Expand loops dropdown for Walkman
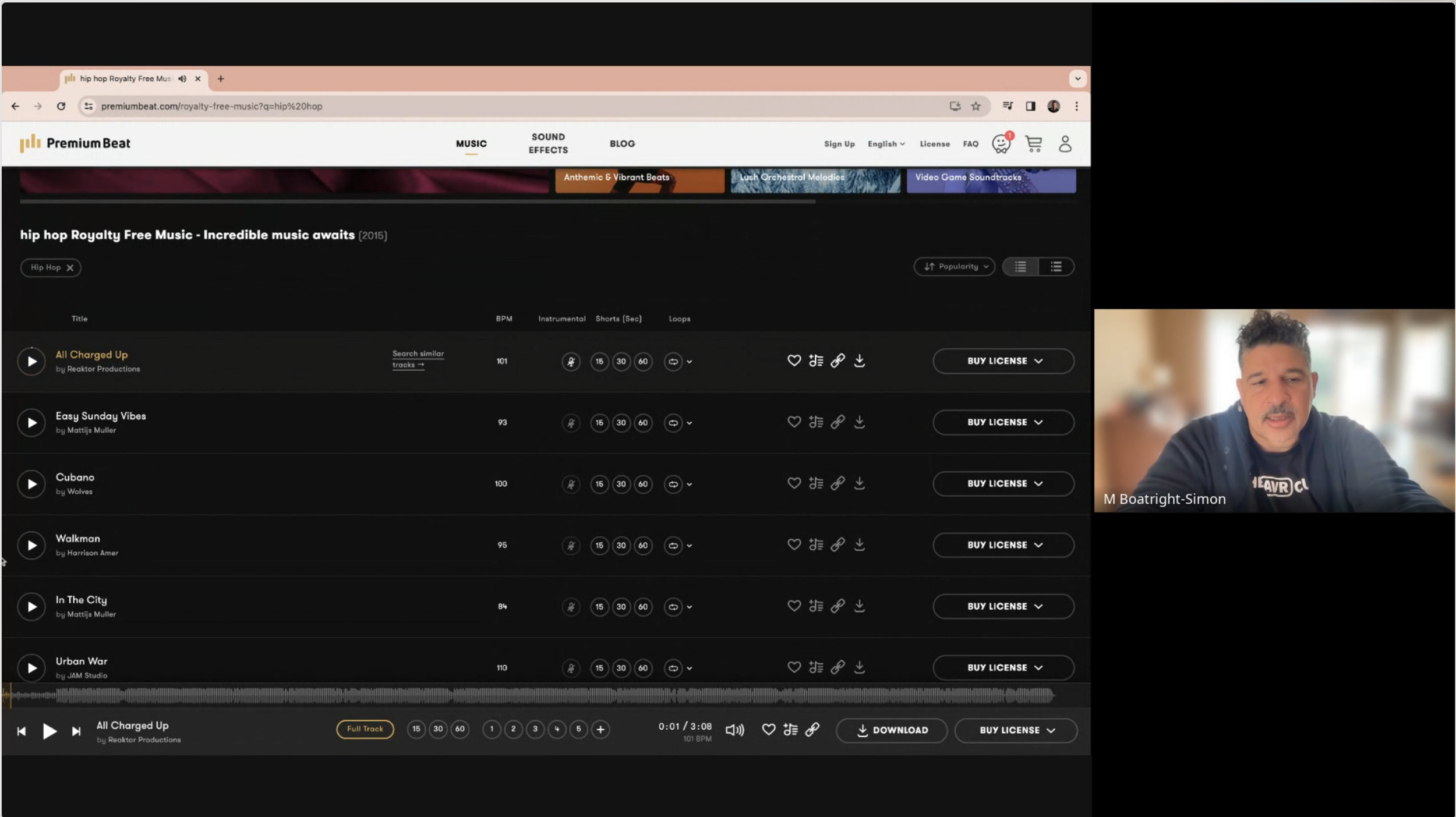Screen dimensions: 1456x817 click(x=690, y=546)
